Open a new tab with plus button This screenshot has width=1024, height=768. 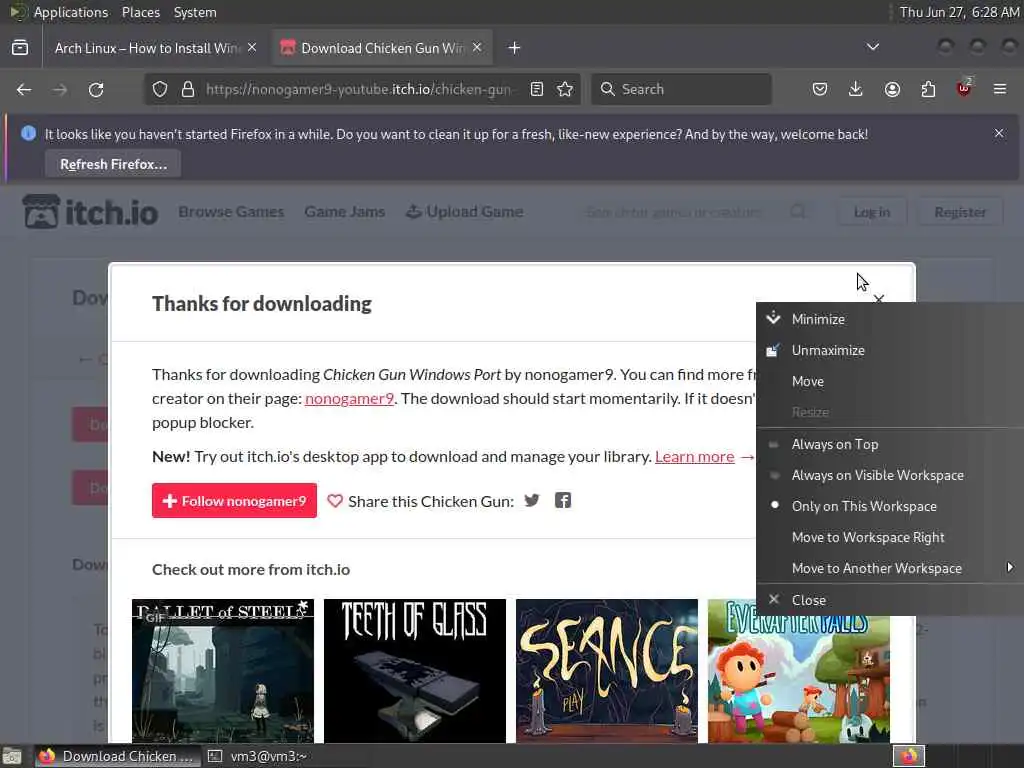pos(515,48)
